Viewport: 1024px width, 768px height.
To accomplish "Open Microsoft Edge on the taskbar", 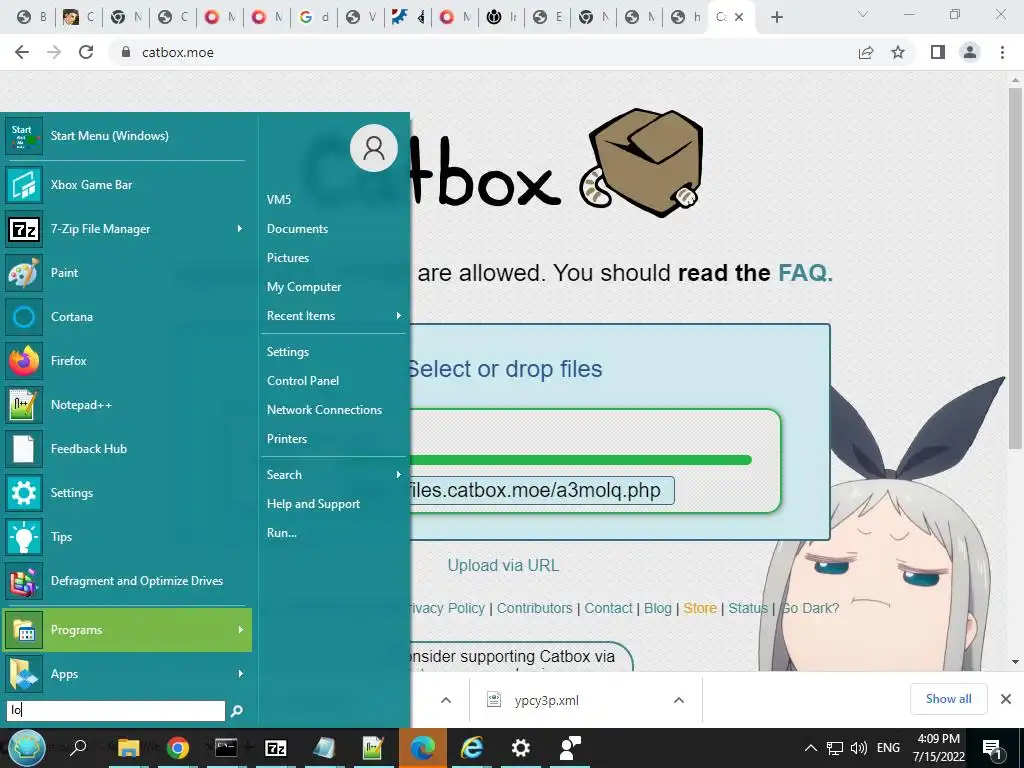I will pos(423,748).
